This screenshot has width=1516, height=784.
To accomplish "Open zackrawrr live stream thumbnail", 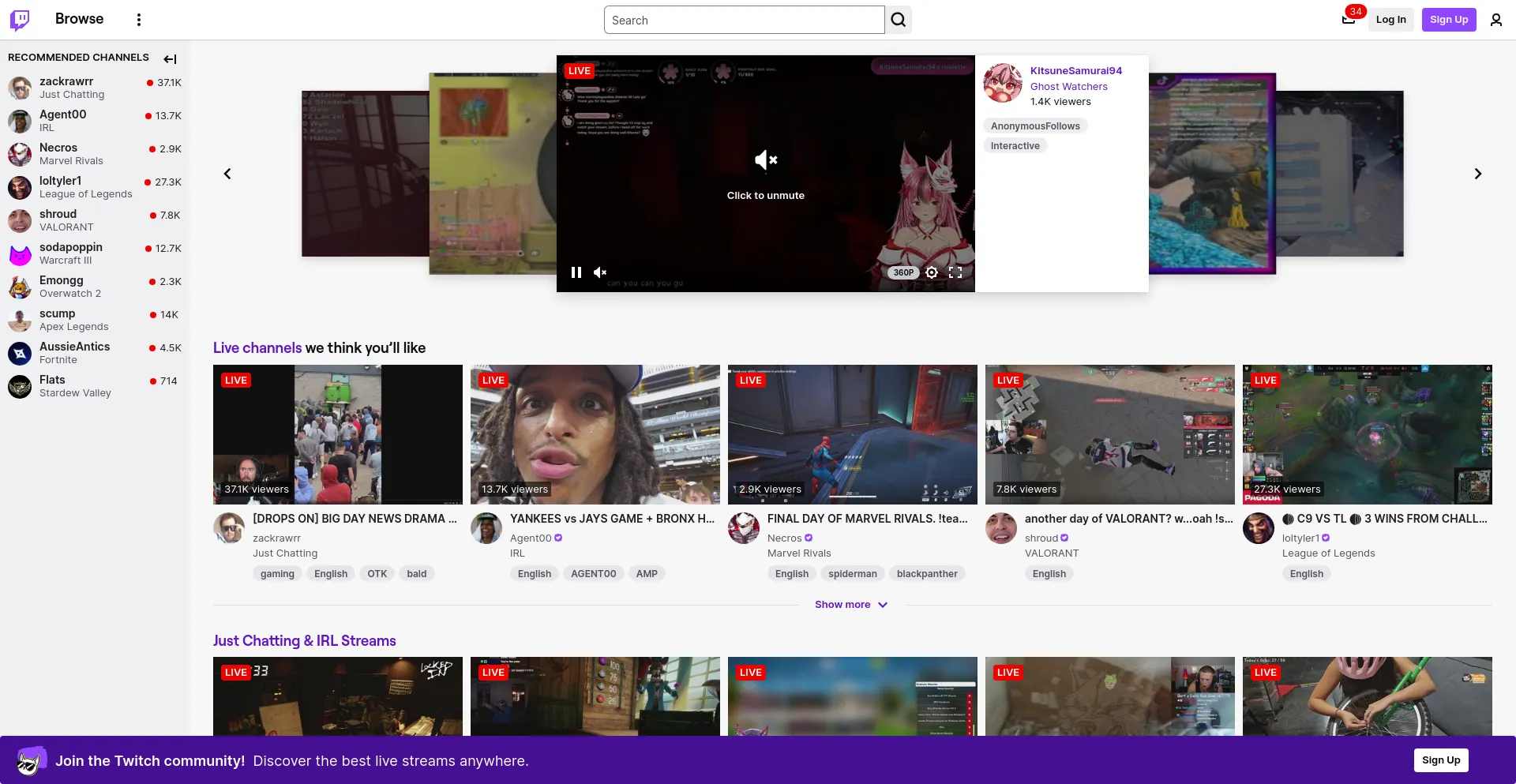I will point(338,434).
